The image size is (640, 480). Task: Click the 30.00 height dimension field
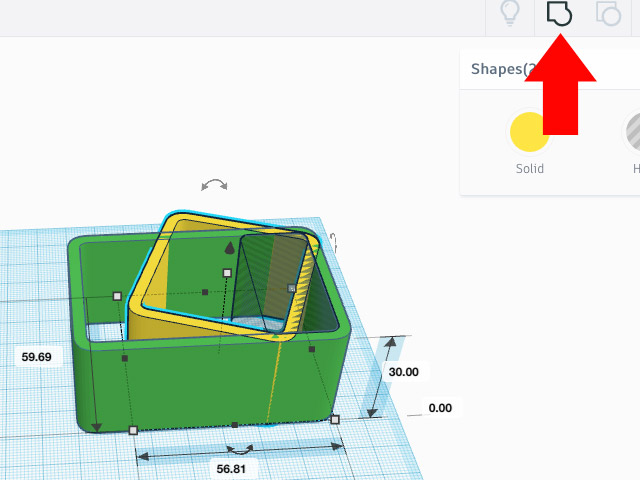403,371
